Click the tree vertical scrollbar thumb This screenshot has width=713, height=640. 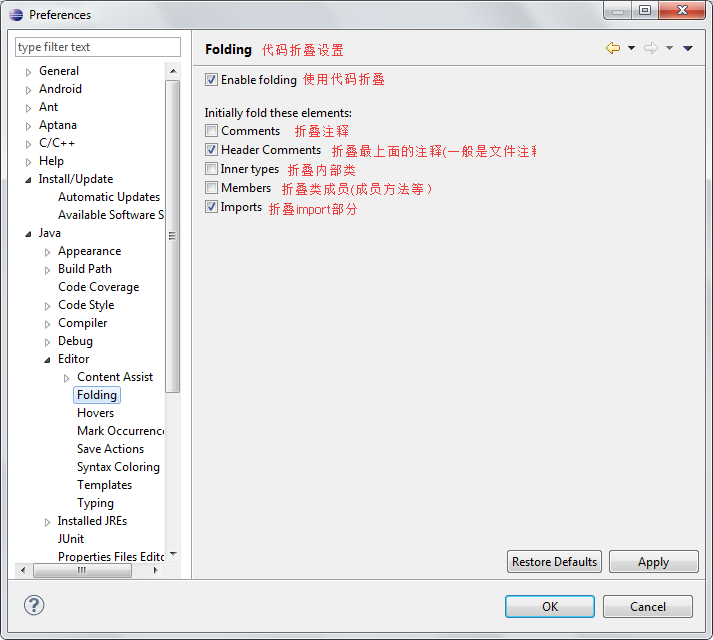pyautogui.click(x=173, y=236)
